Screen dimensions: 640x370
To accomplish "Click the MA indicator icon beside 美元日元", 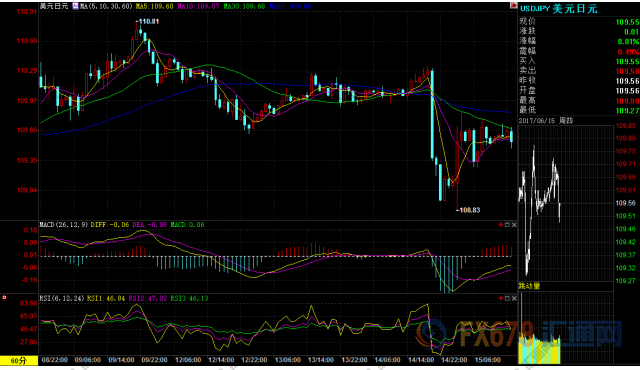I will (76, 6).
